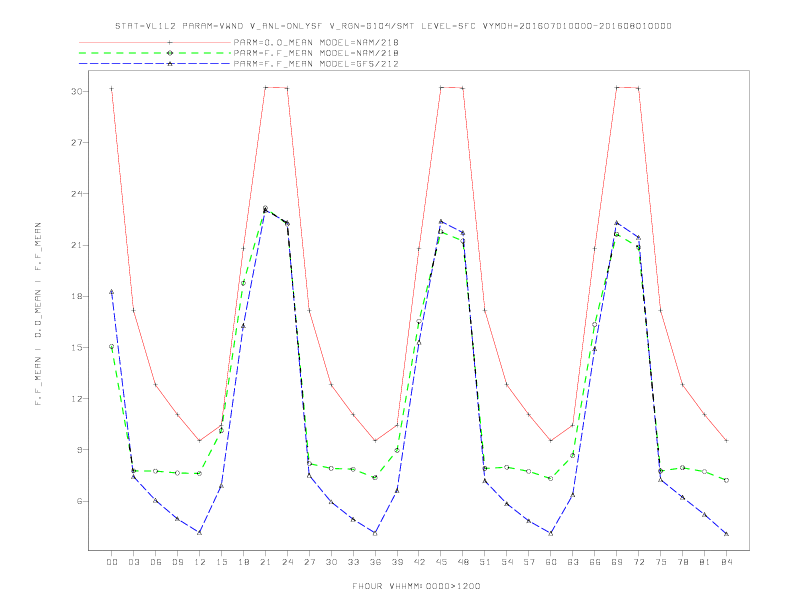Click y-axis tick label 24
The height and width of the screenshot is (612, 792).
point(77,194)
